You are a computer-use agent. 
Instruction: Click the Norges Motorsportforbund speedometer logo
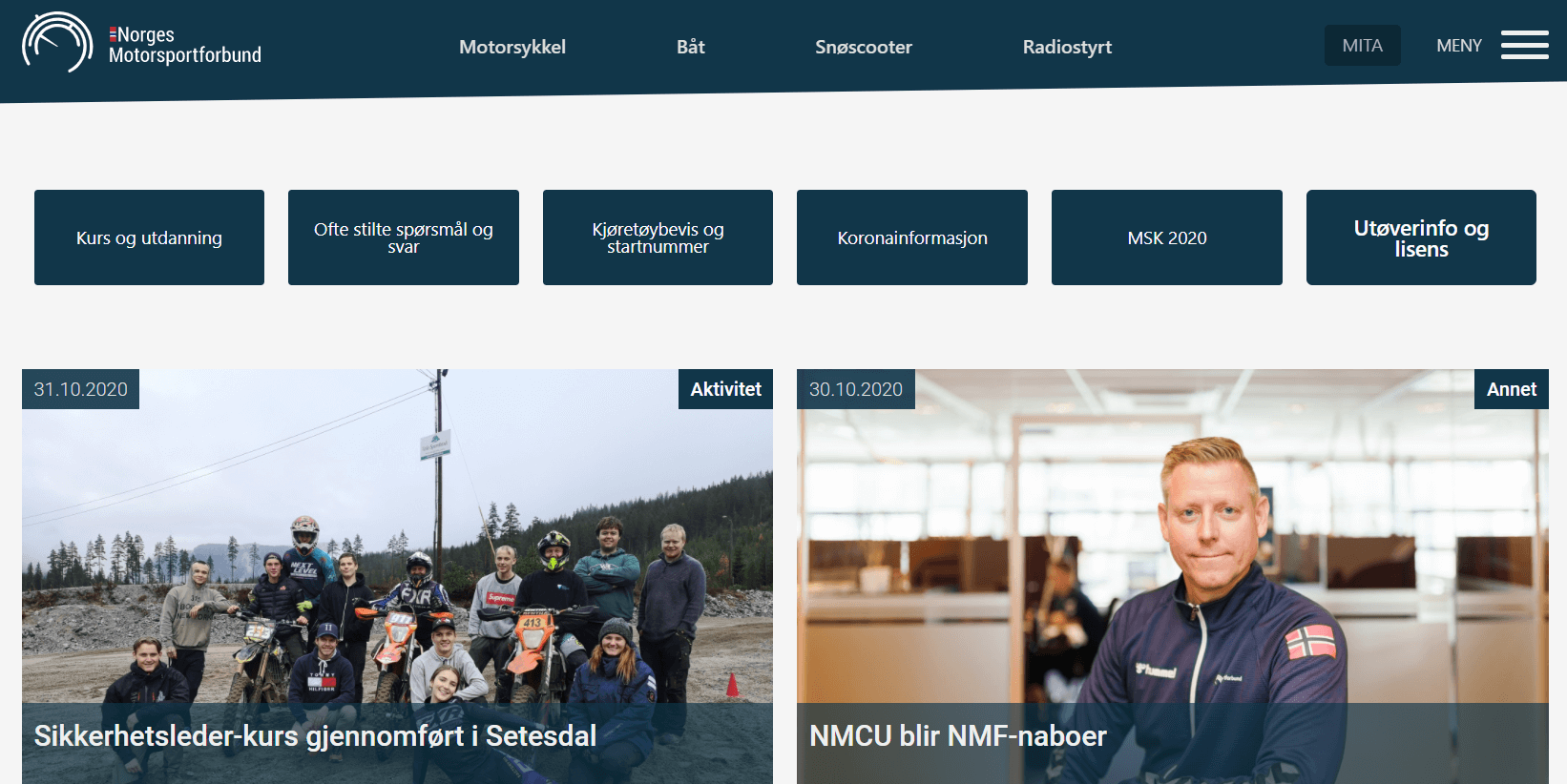[x=57, y=43]
